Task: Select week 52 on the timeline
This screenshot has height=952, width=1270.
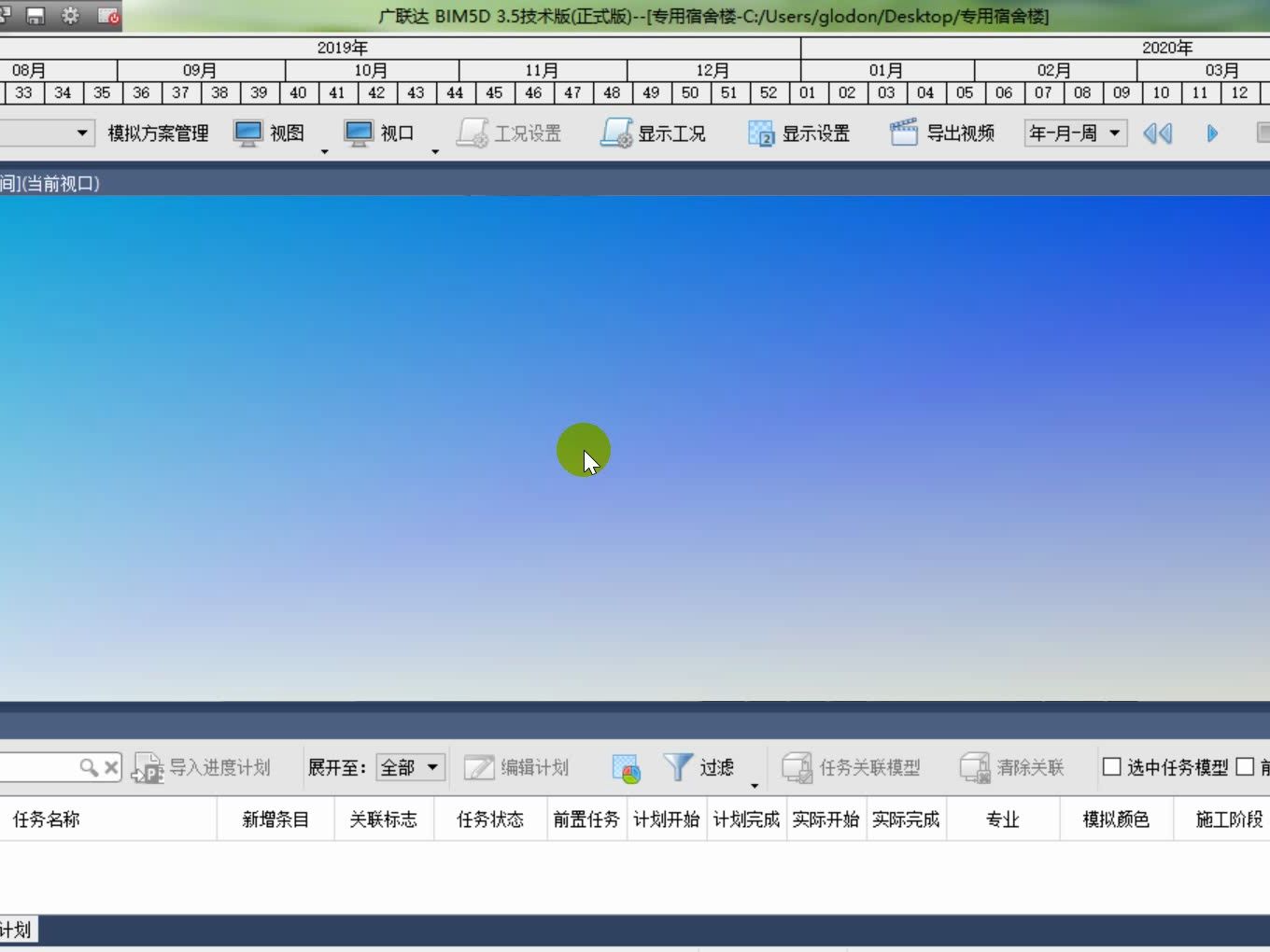Action: [x=769, y=92]
